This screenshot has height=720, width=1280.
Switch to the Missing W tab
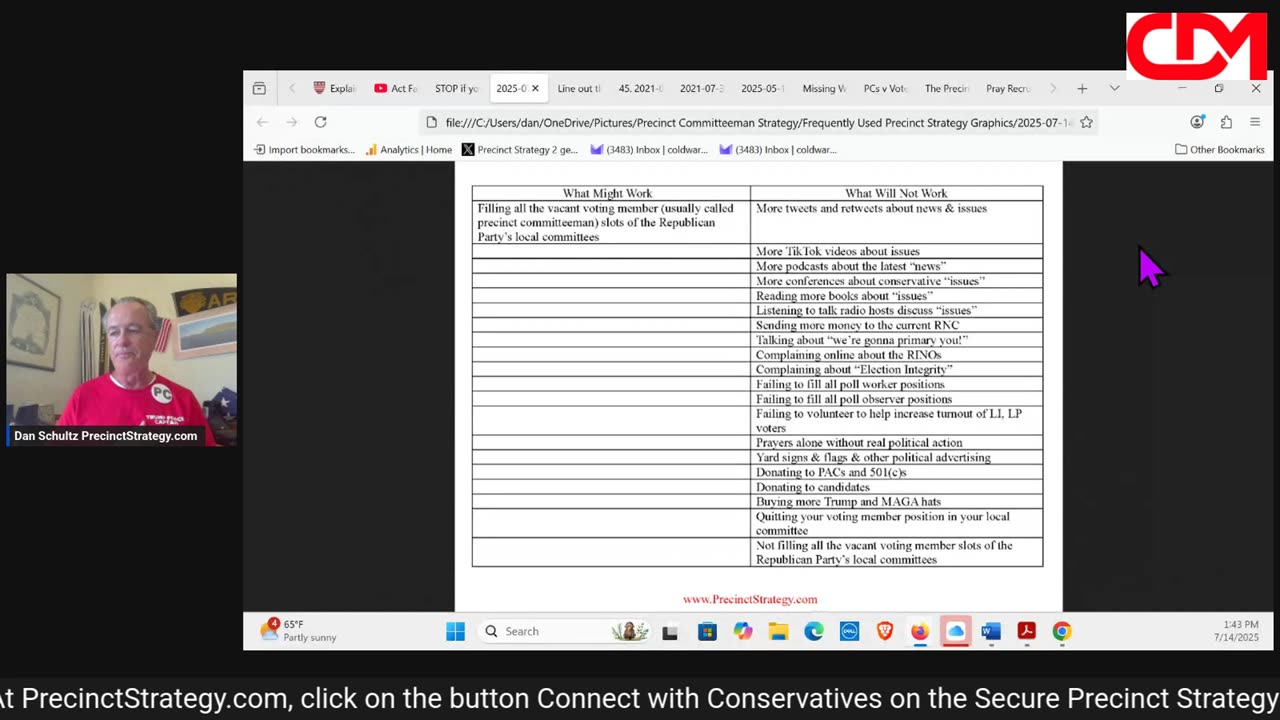[824, 88]
